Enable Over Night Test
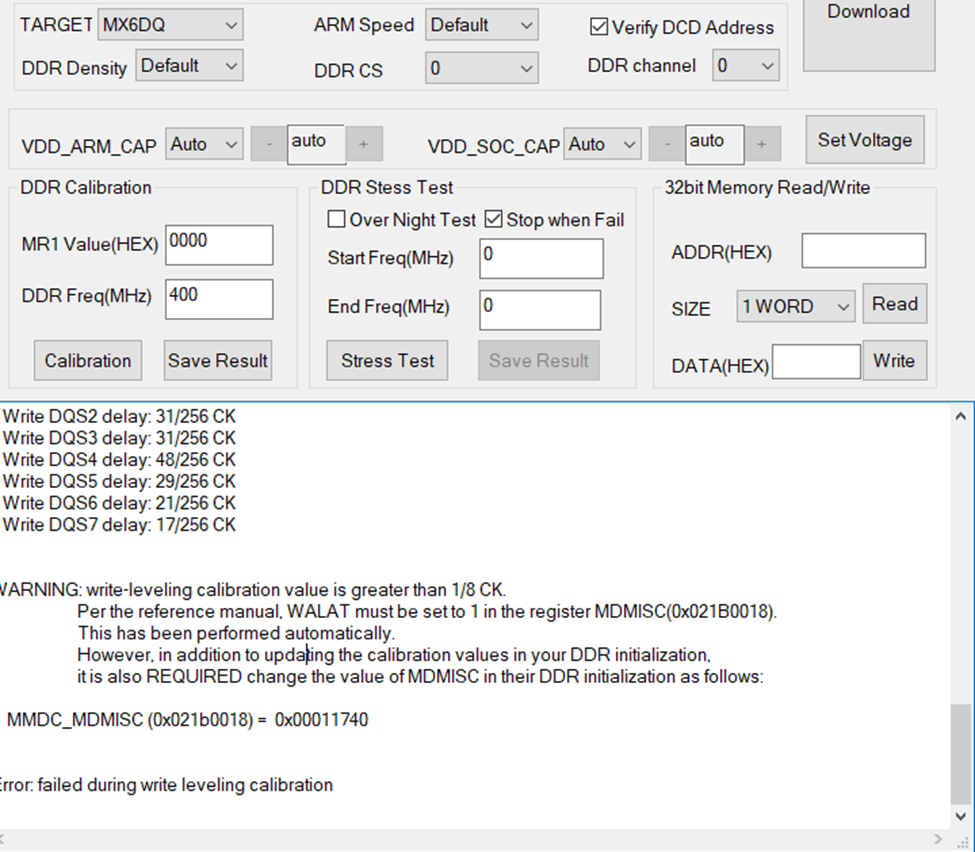This screenshot has height=852, width=975. (x=337, y=219)
